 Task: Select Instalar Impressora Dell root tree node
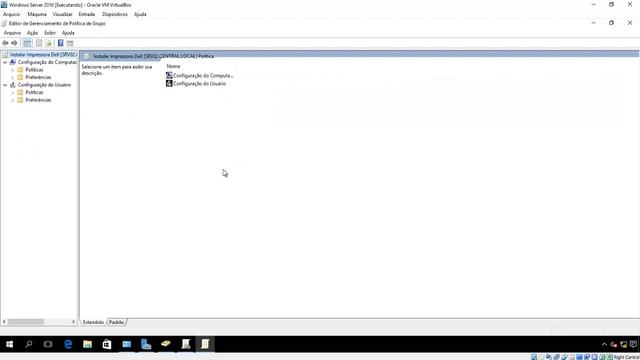43,55
